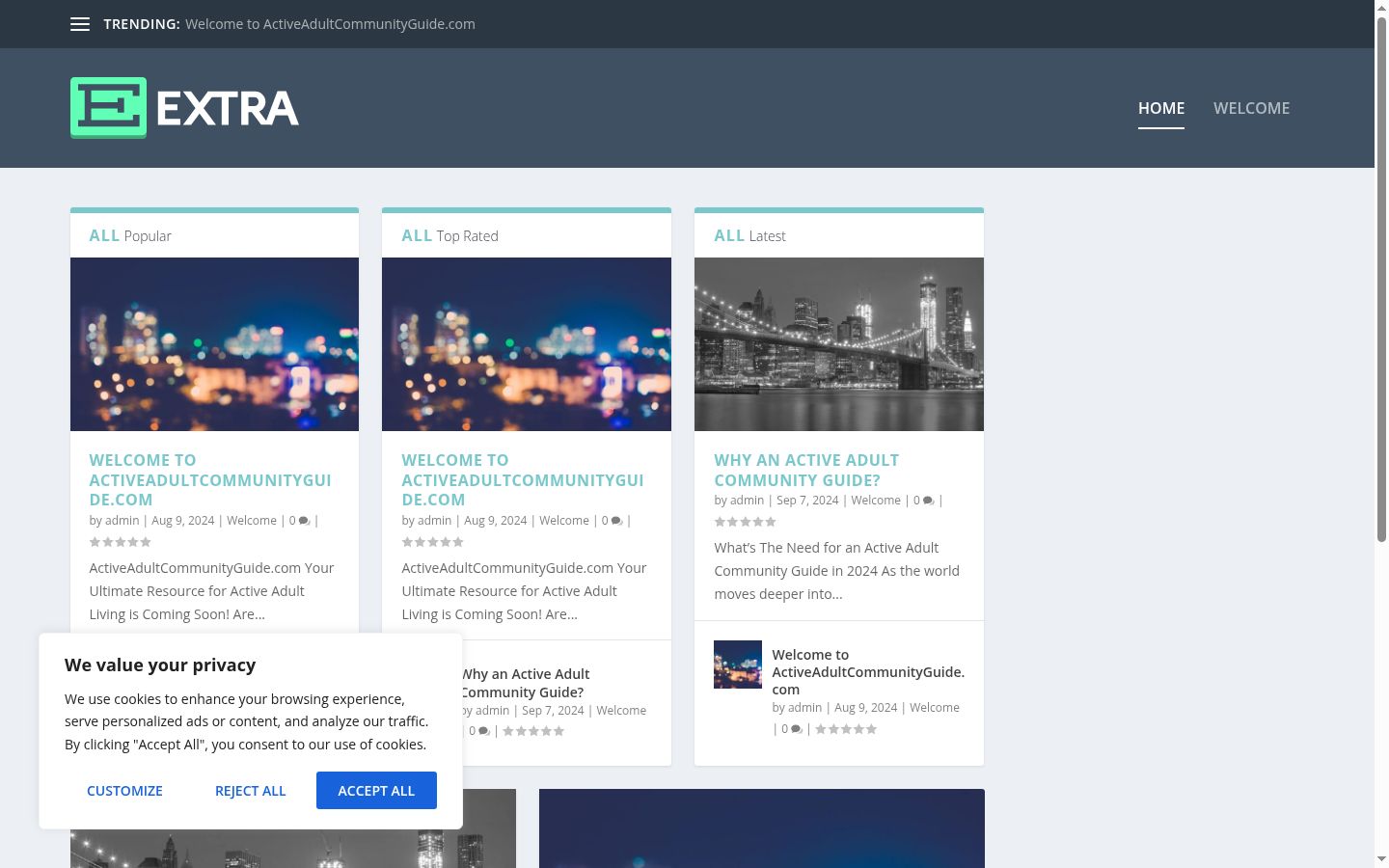Open Latest list link Welcome to ActiveAdultCommunityGuide.com
The image size is (1389, 868).
(x=868, y=671)
